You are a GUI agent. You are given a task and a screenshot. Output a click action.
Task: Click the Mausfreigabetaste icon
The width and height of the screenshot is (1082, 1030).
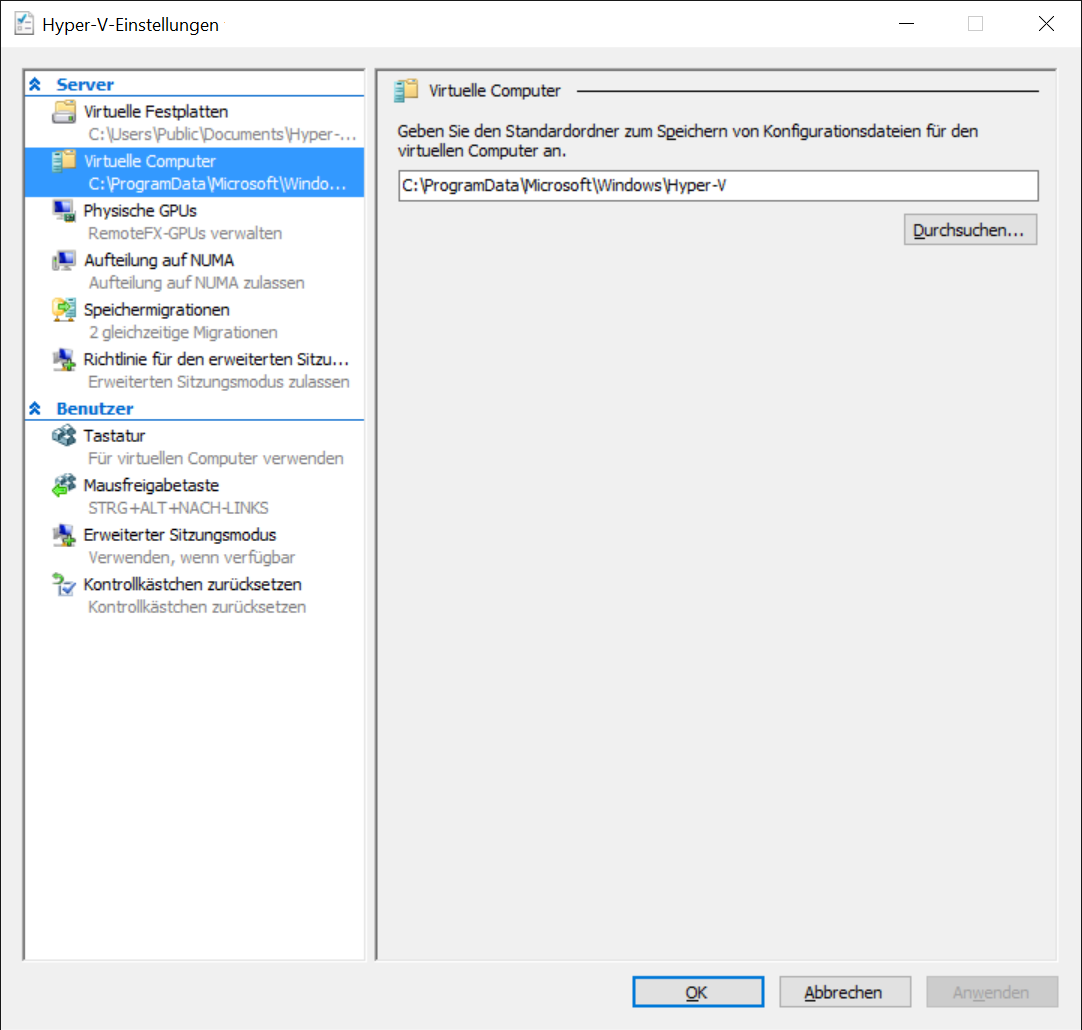(x=63, y=486)
